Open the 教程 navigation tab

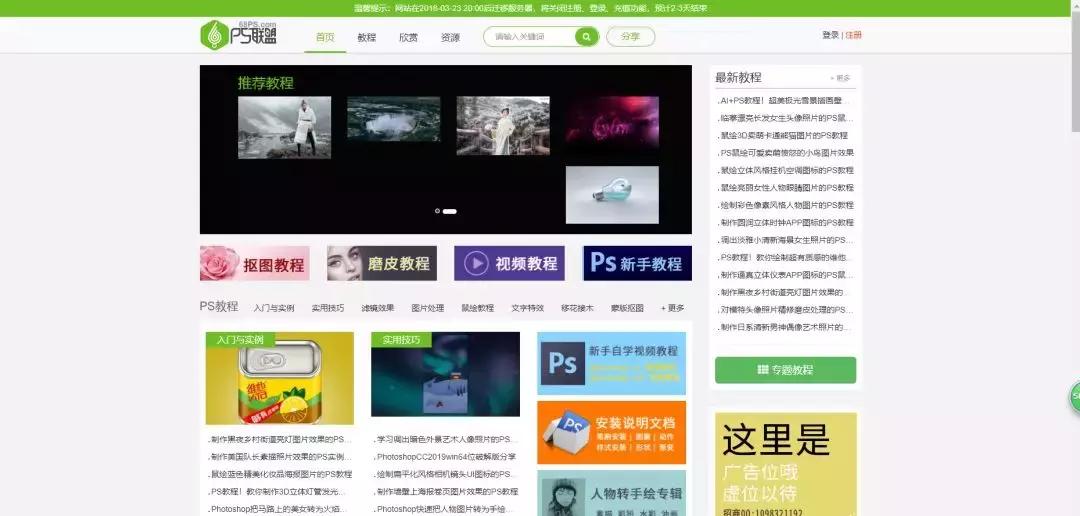366,37
